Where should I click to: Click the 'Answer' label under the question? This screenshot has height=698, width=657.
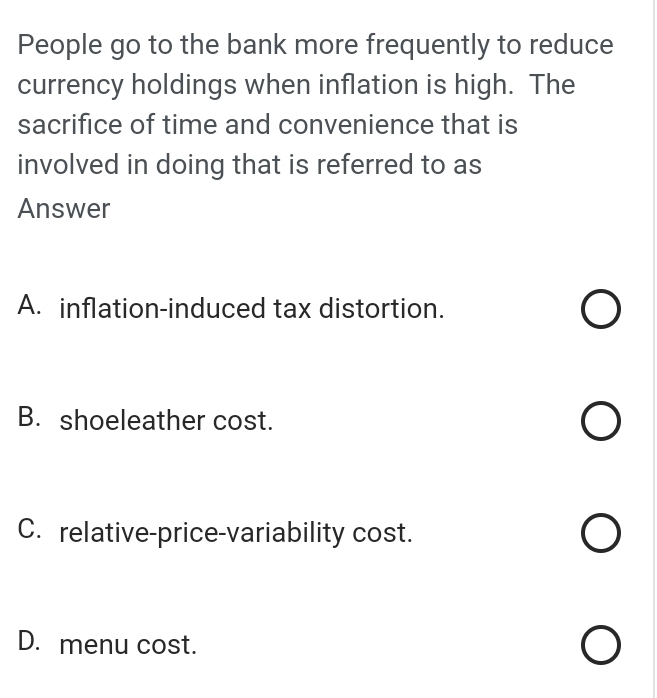[64, 208]
